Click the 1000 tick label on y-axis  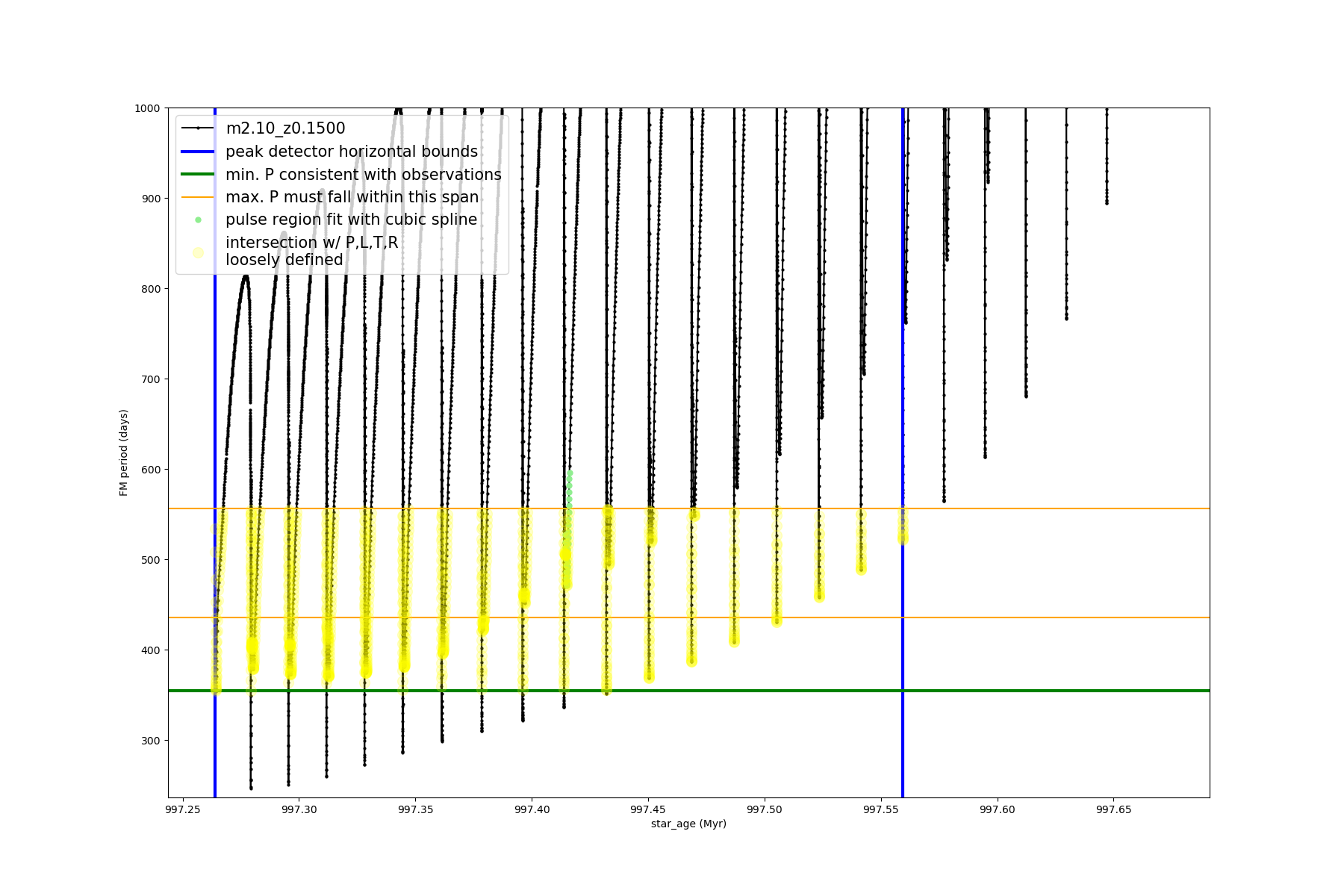[147, 108]
